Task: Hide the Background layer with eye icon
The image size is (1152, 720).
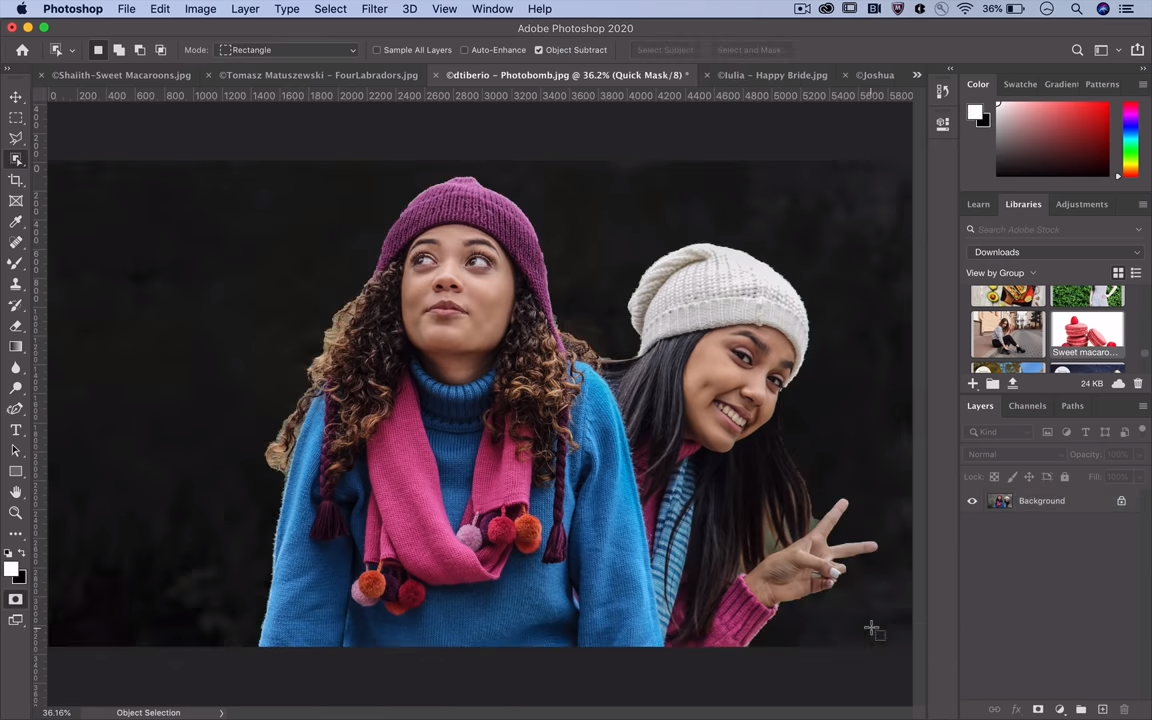Action: 972,501
